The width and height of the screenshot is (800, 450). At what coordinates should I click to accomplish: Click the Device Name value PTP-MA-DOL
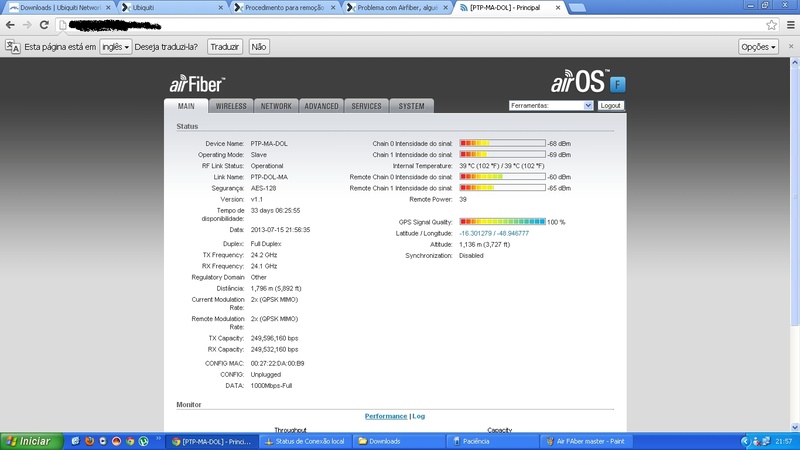(269, 144)
